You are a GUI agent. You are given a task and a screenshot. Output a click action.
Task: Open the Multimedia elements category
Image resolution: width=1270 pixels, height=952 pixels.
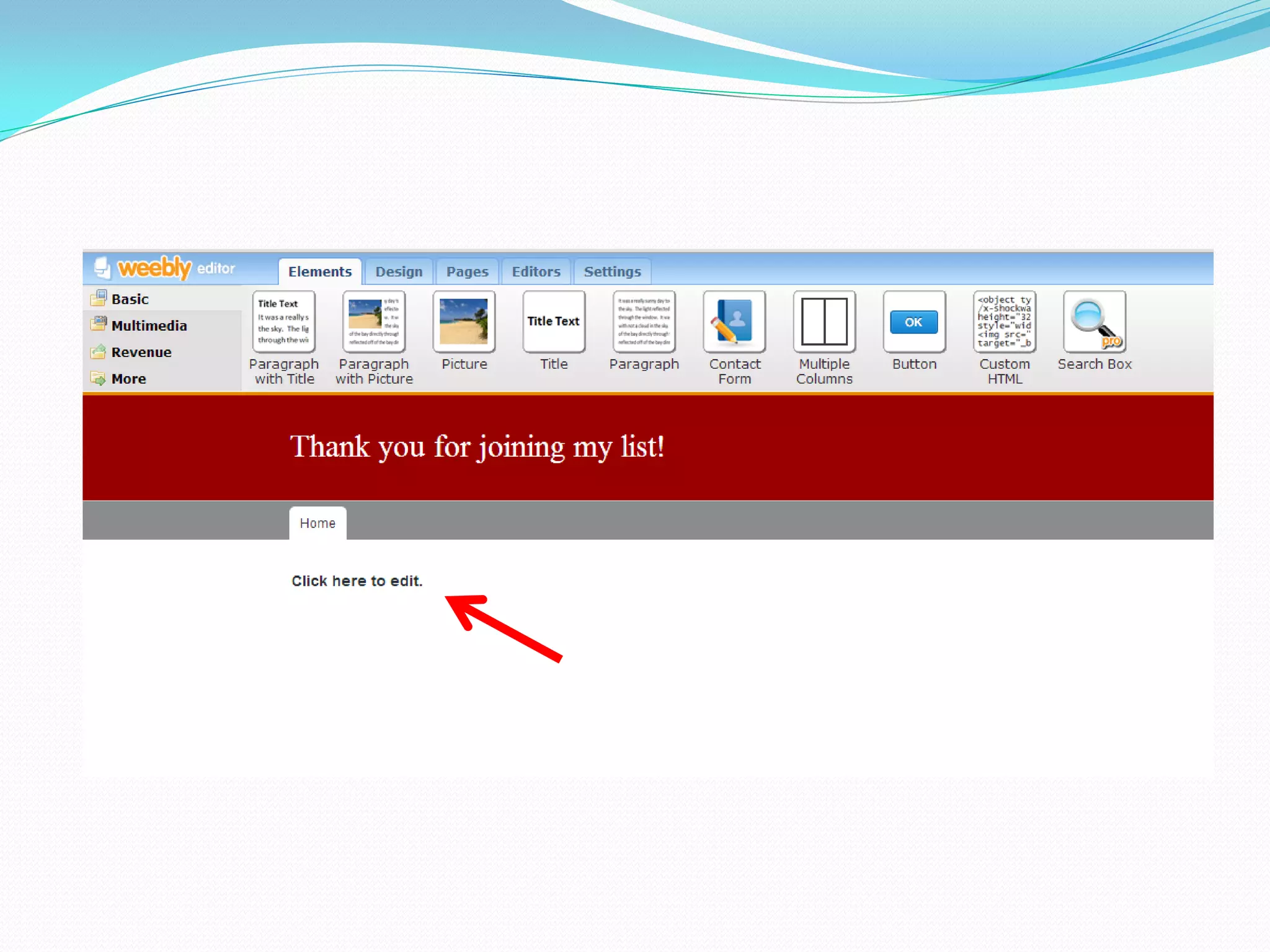(x=149, y=326)
